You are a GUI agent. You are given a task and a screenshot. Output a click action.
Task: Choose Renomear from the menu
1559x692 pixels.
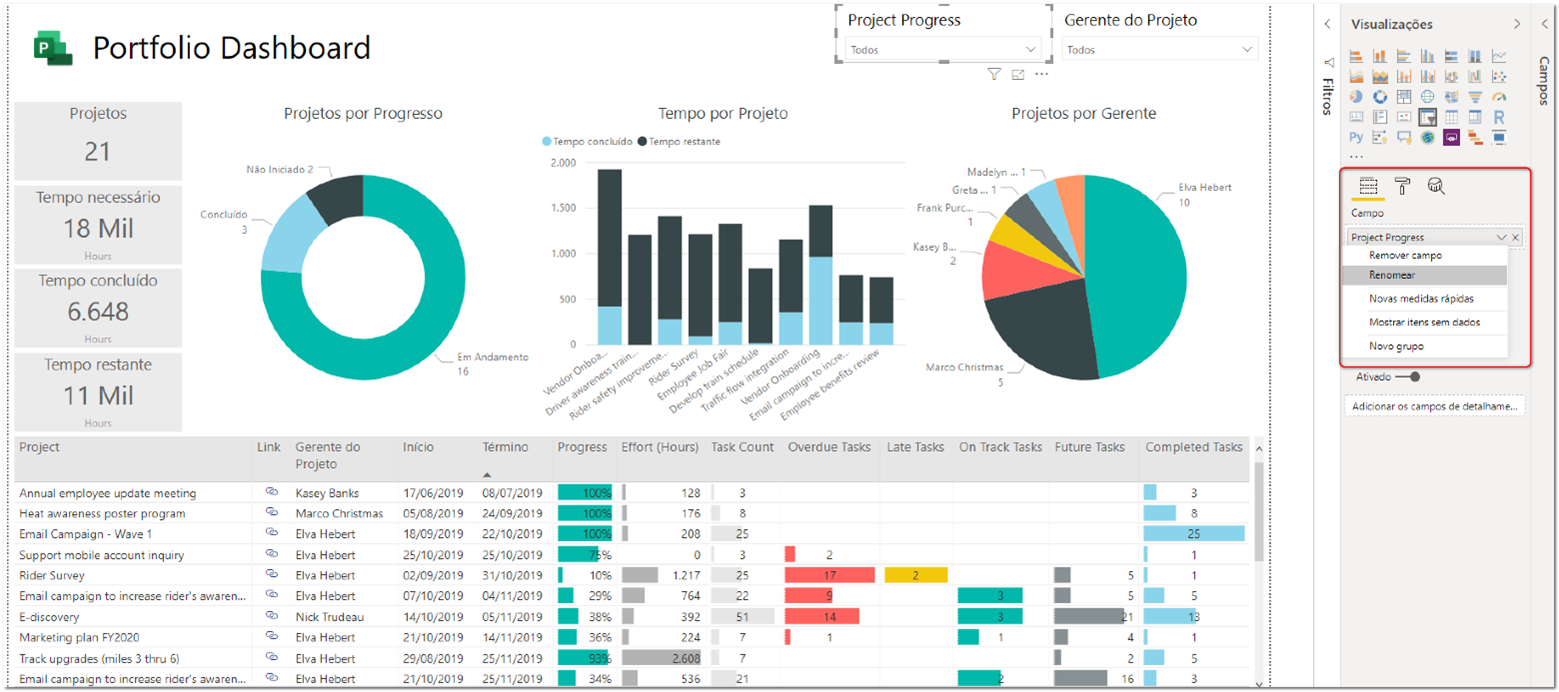(x=1427, y=275)
